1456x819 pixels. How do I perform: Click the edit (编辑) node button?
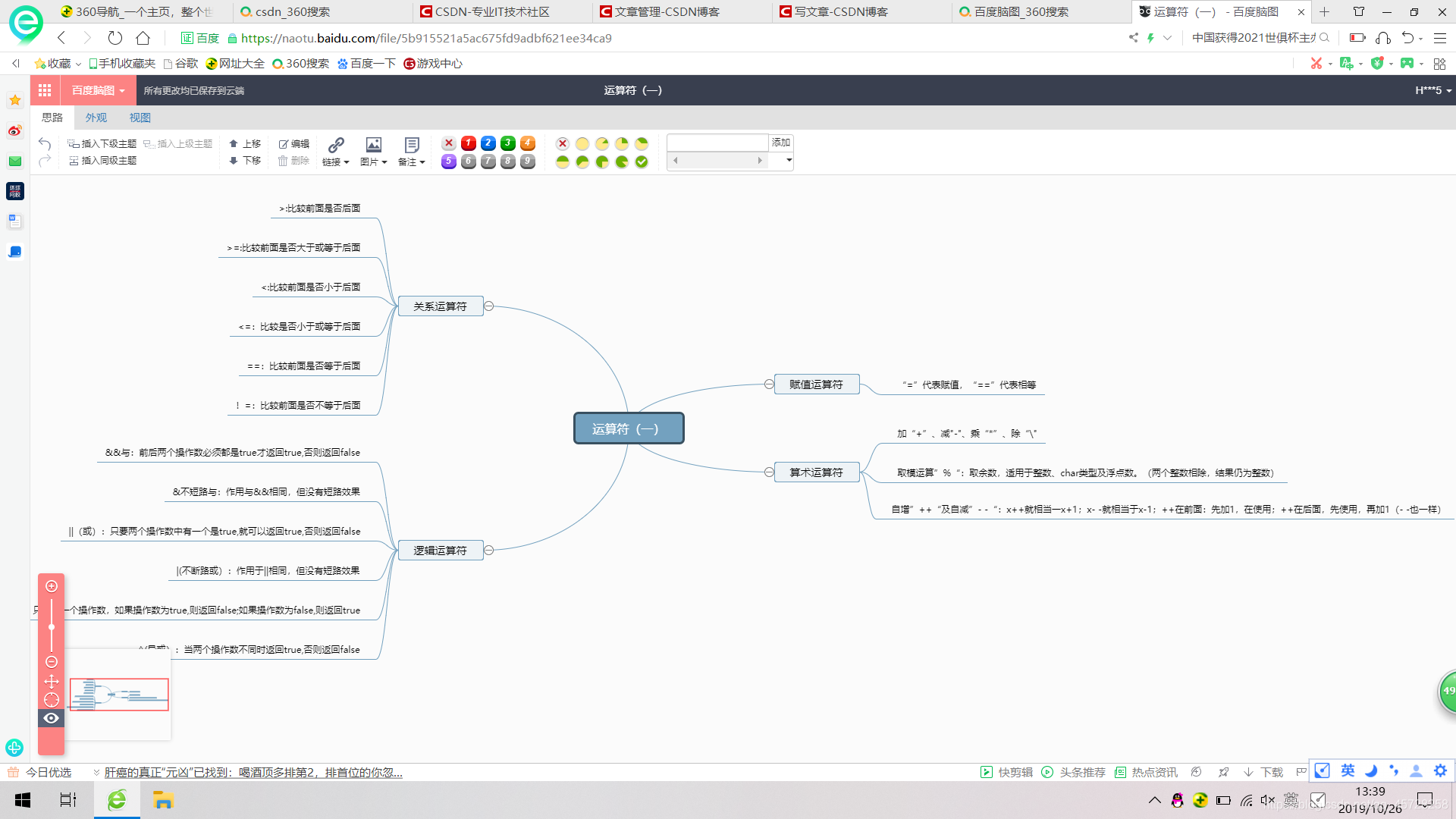294,143
